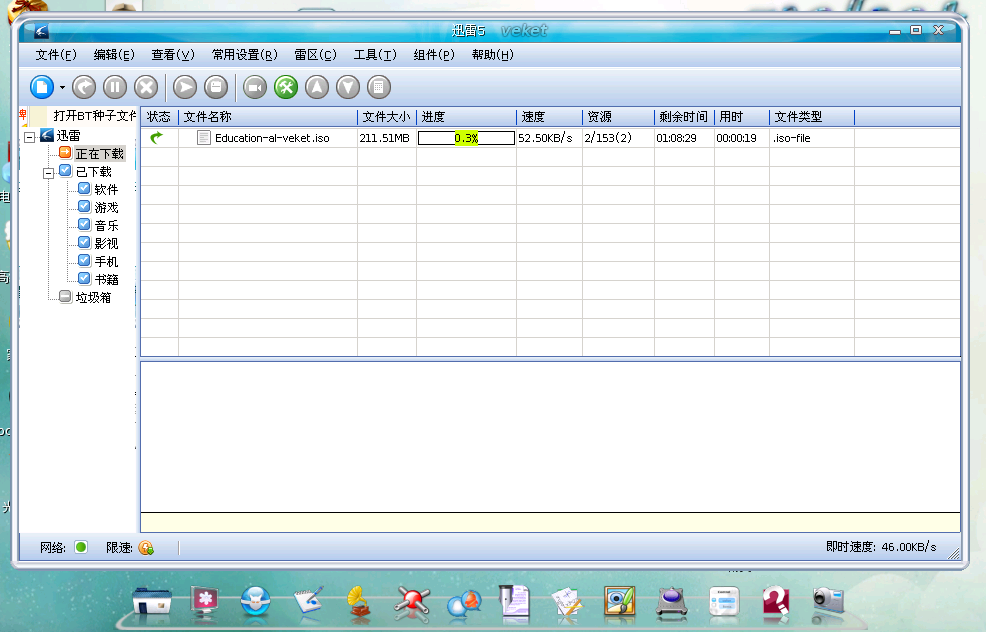Open the monitor with flower icon in the dock

(x=205, y=602)
